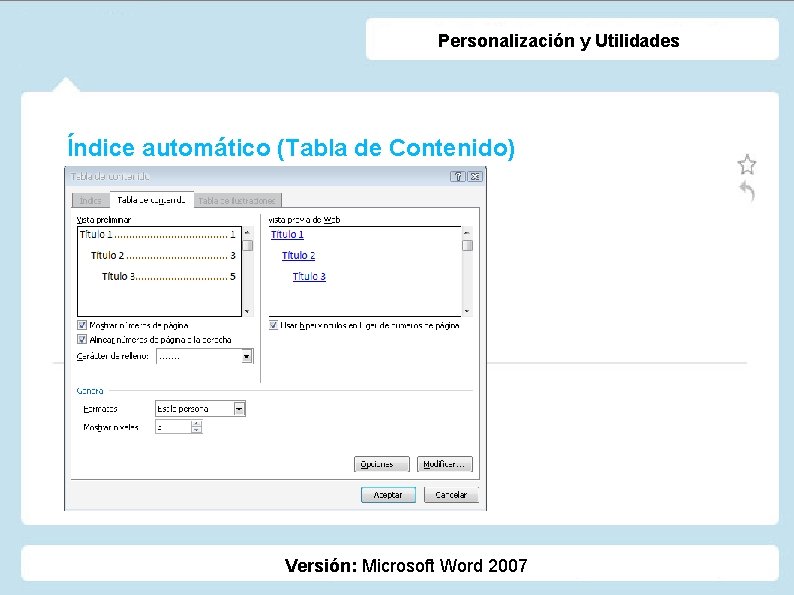Decrease Mostrar niveles with down spinner

196,430
